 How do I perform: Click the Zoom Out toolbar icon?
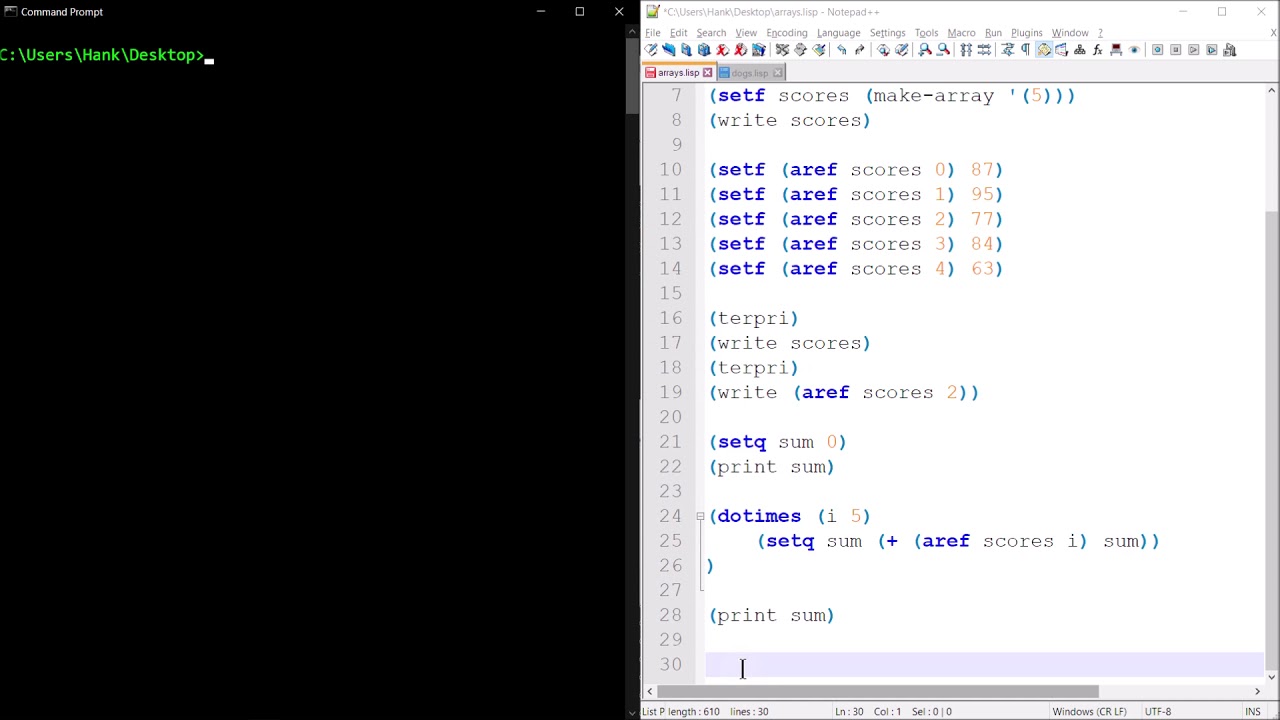point(943,50)
